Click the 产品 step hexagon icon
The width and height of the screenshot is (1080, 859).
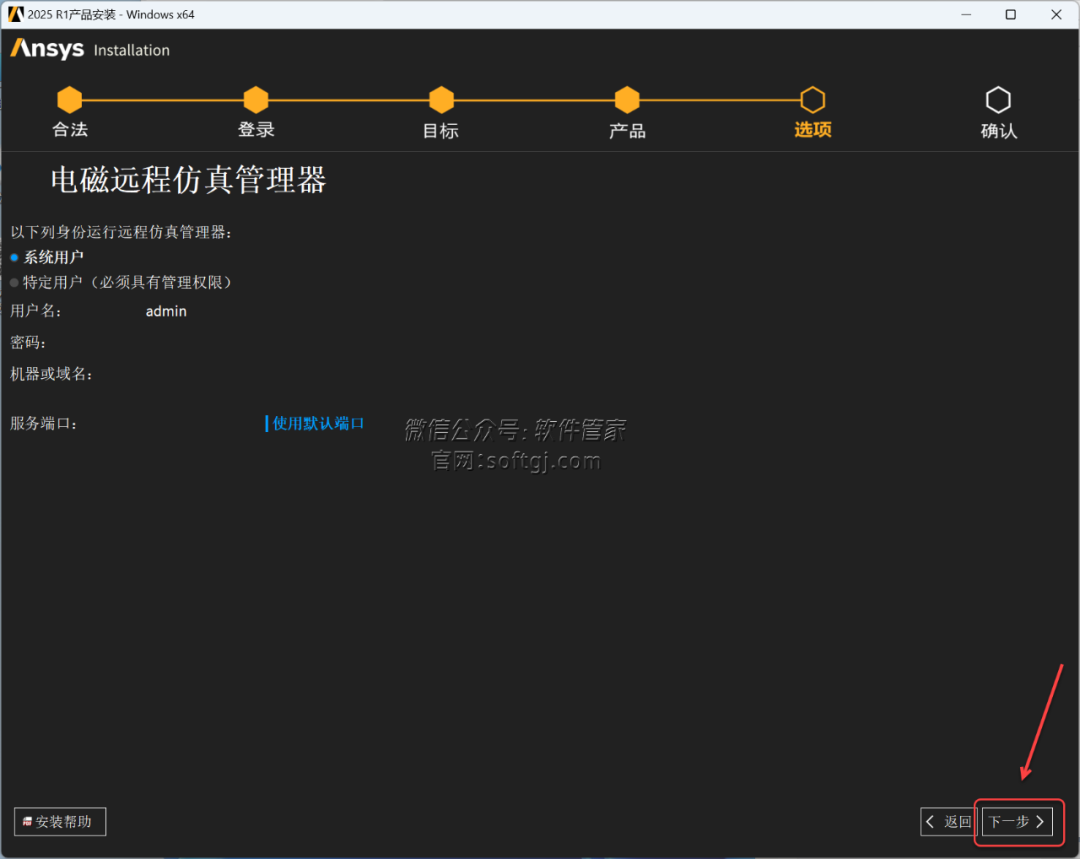(627, 100)
